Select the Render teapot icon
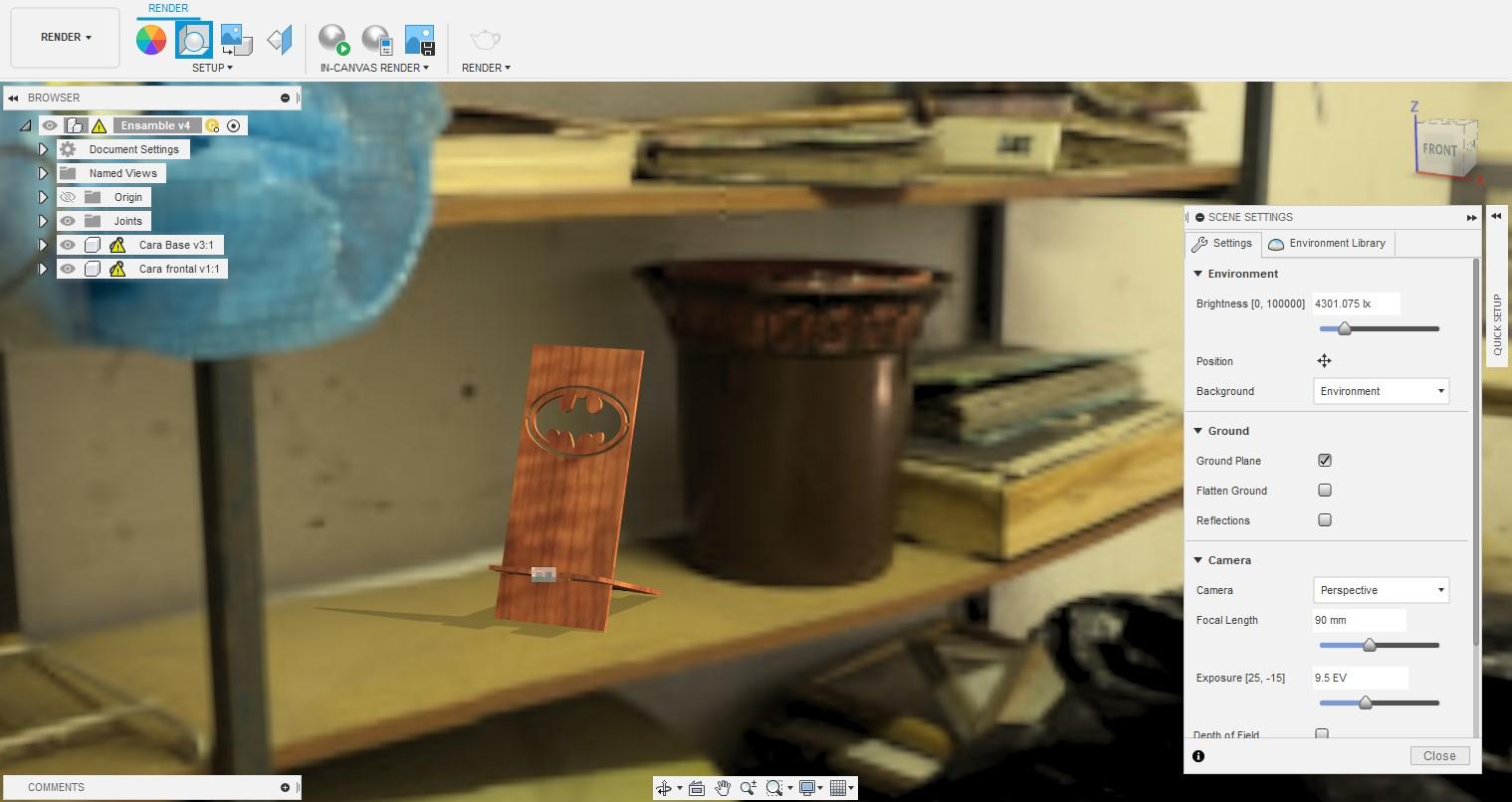 pyautogui.click(x=484, y=40)
